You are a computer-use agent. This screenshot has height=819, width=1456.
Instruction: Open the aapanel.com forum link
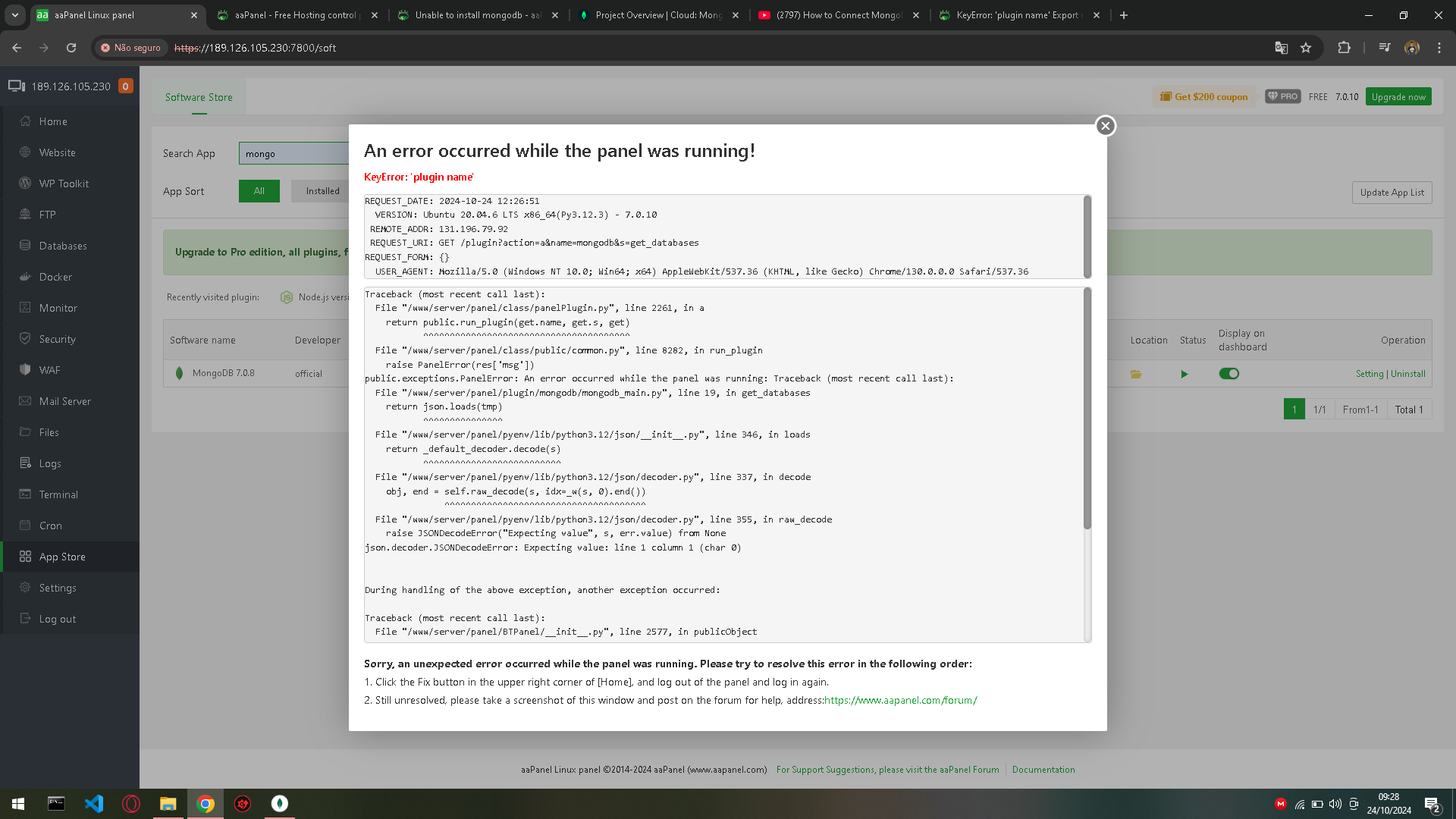(x=900, y=700)
